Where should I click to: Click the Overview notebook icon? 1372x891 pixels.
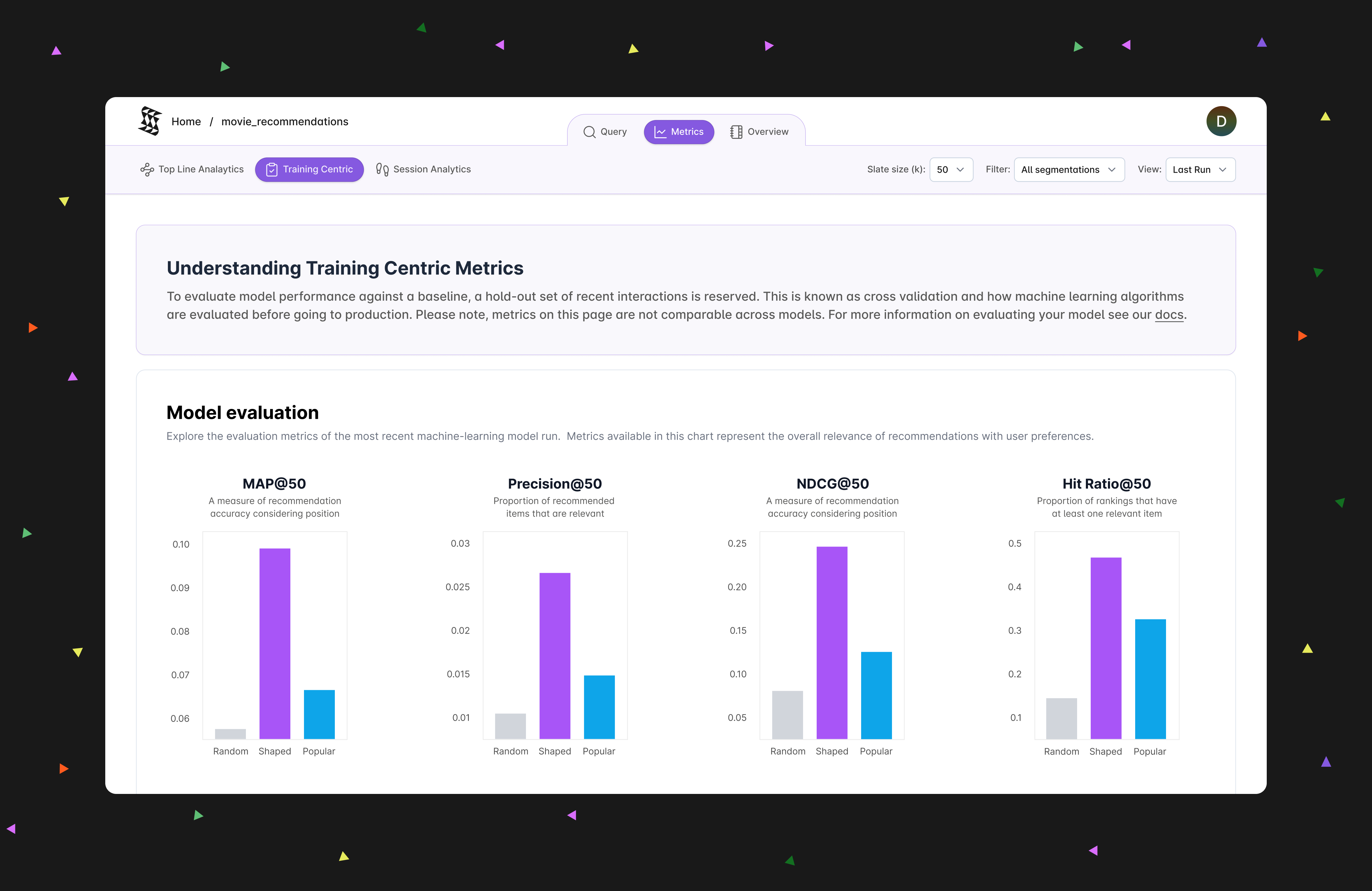[x=736, y=132]
